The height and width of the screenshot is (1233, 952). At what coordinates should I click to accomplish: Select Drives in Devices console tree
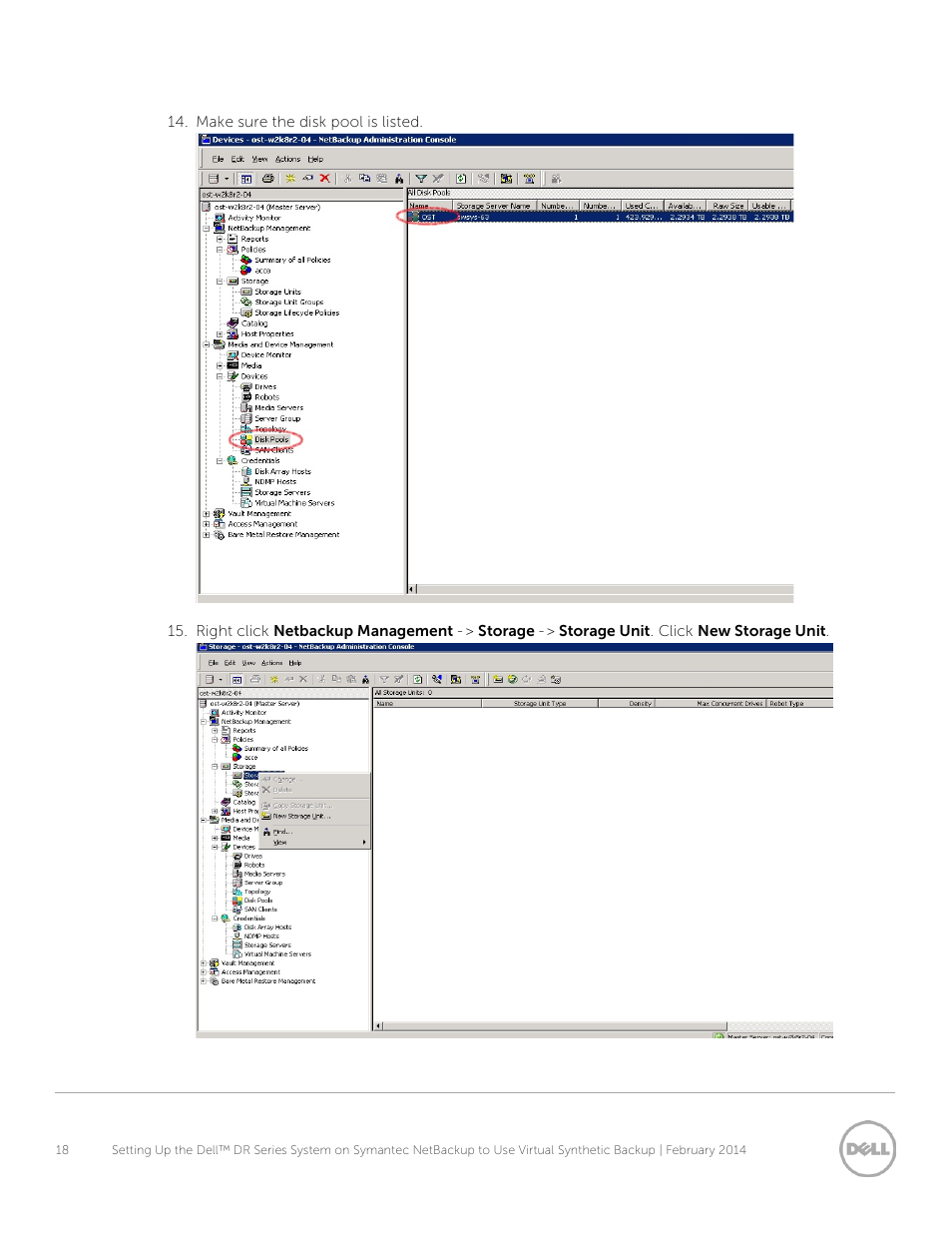(265, 387)
